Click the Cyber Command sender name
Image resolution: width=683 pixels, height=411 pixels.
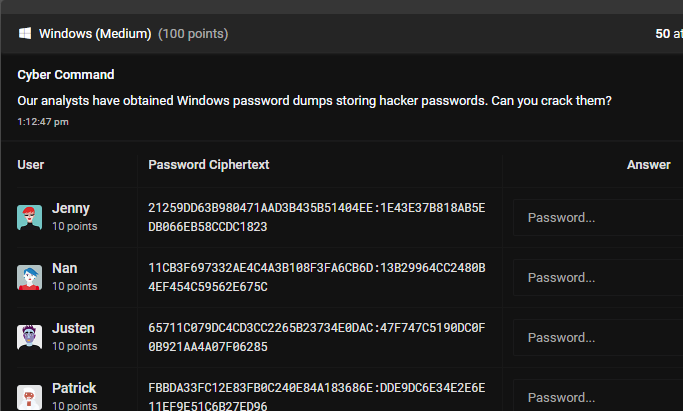66,75
